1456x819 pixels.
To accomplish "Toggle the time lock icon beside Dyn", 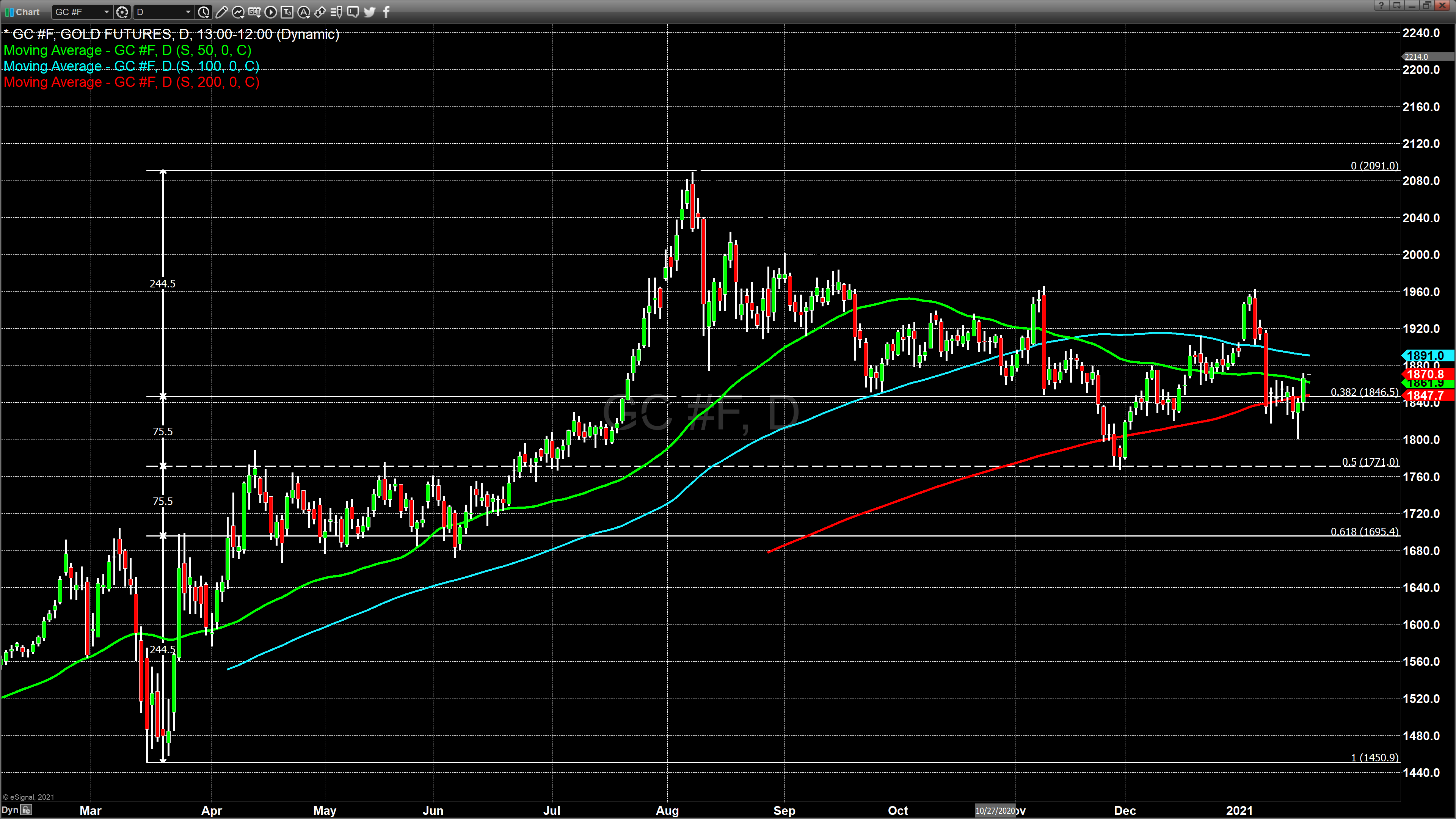I will [26, 810].
